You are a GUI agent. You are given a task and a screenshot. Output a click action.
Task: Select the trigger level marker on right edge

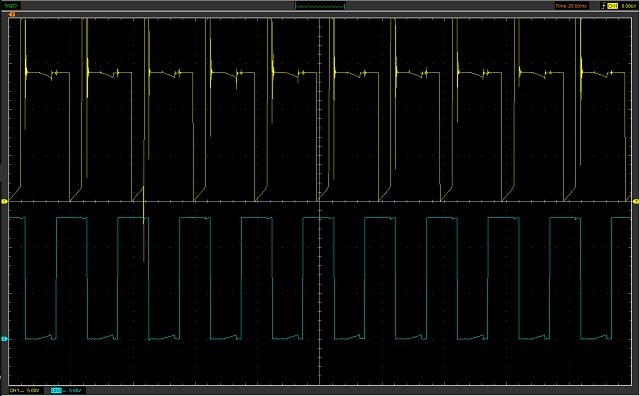[x=636, y=202]
